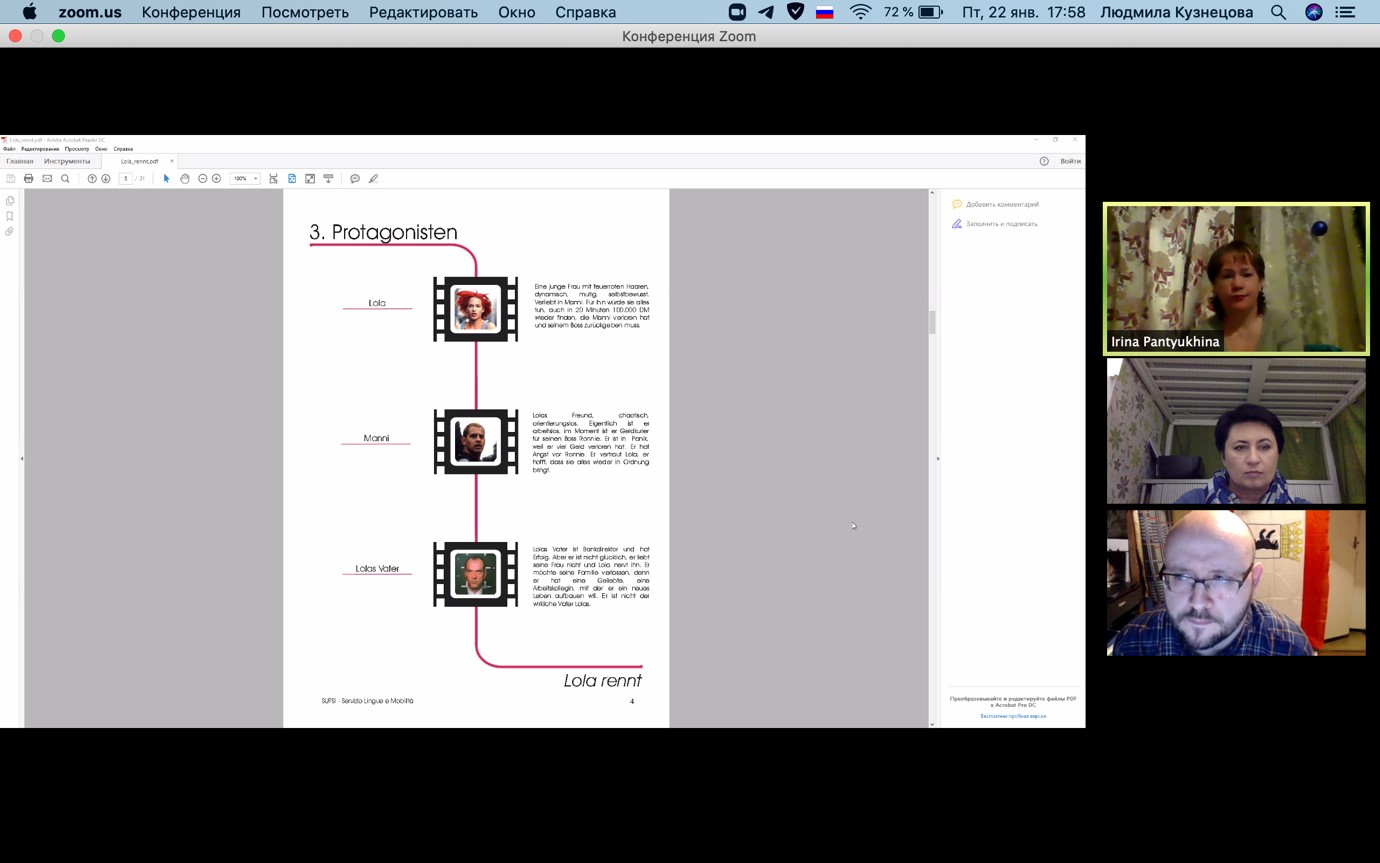The image size is (1380, 863).
Task: Select Irina Pantyukhina's video tile
Action: pos(1236,279)
